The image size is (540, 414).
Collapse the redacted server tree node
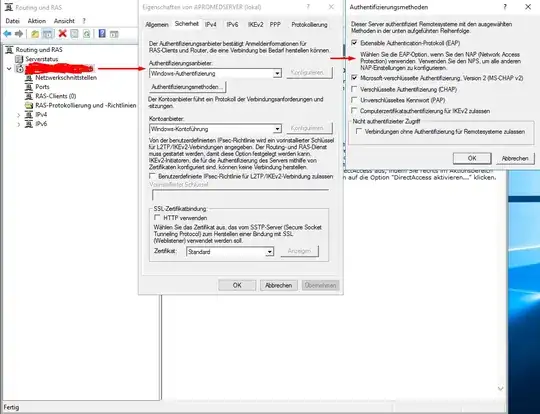click(x=9, y=69)
